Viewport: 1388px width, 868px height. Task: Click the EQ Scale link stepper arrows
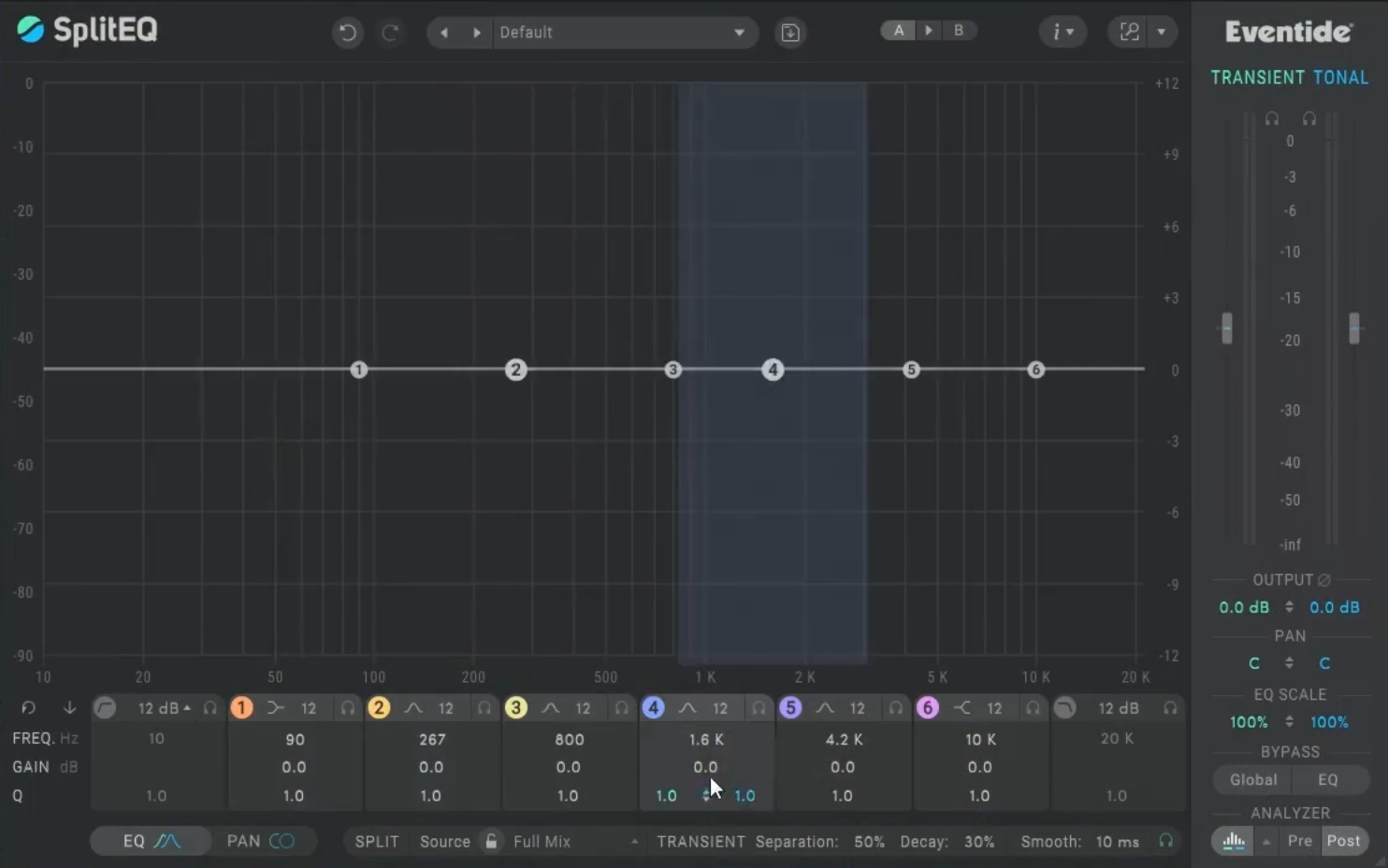point(1289,722)
